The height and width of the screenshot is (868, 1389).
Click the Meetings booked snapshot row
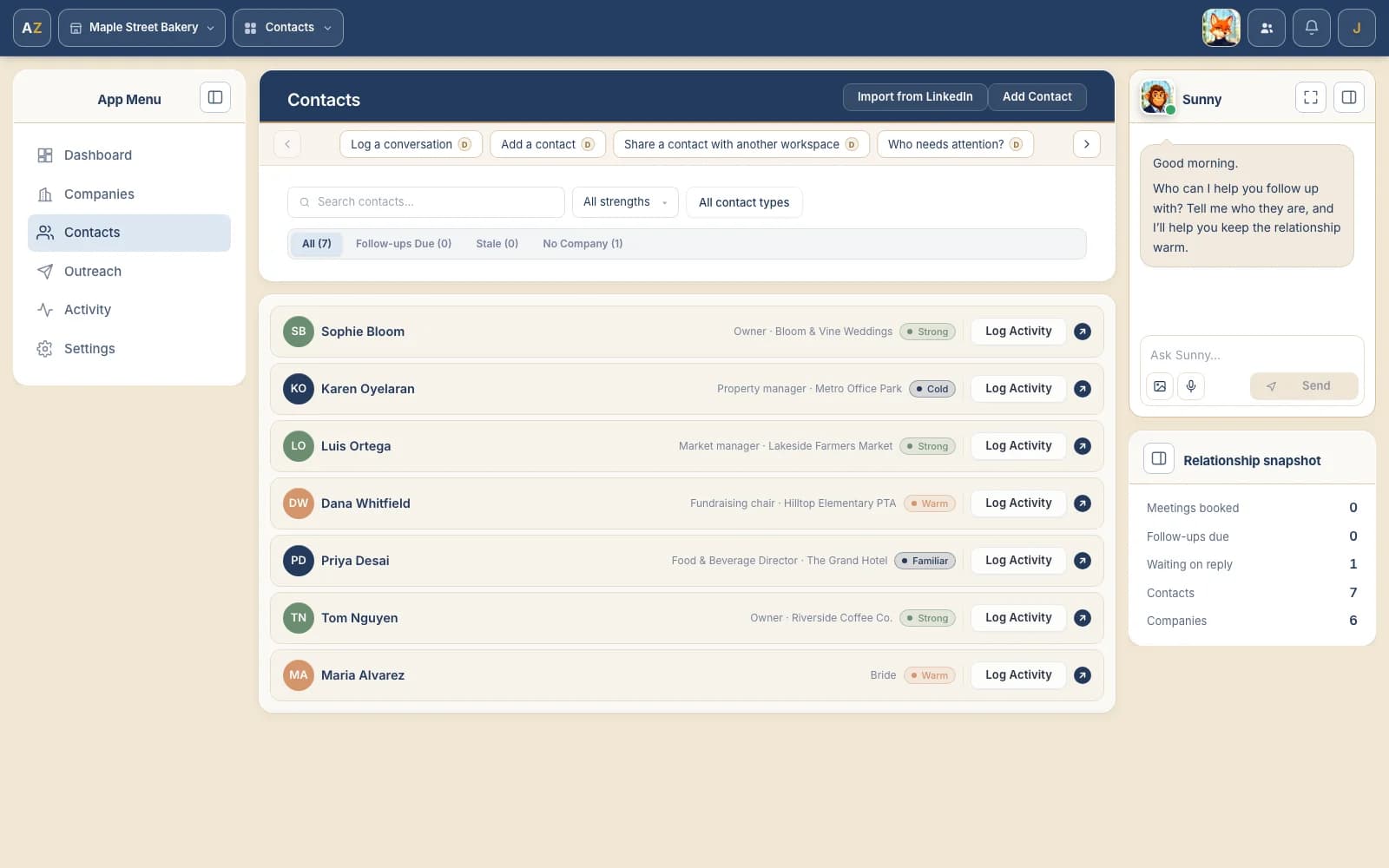1252,508
